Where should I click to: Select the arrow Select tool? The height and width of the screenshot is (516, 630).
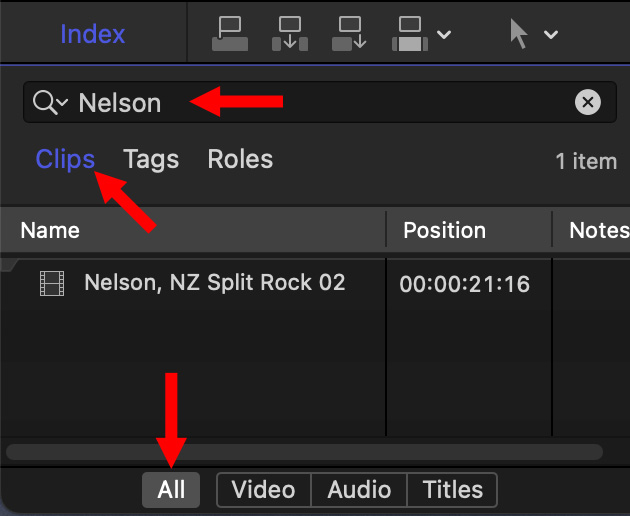pyautogui.click(x=518, y=34)
